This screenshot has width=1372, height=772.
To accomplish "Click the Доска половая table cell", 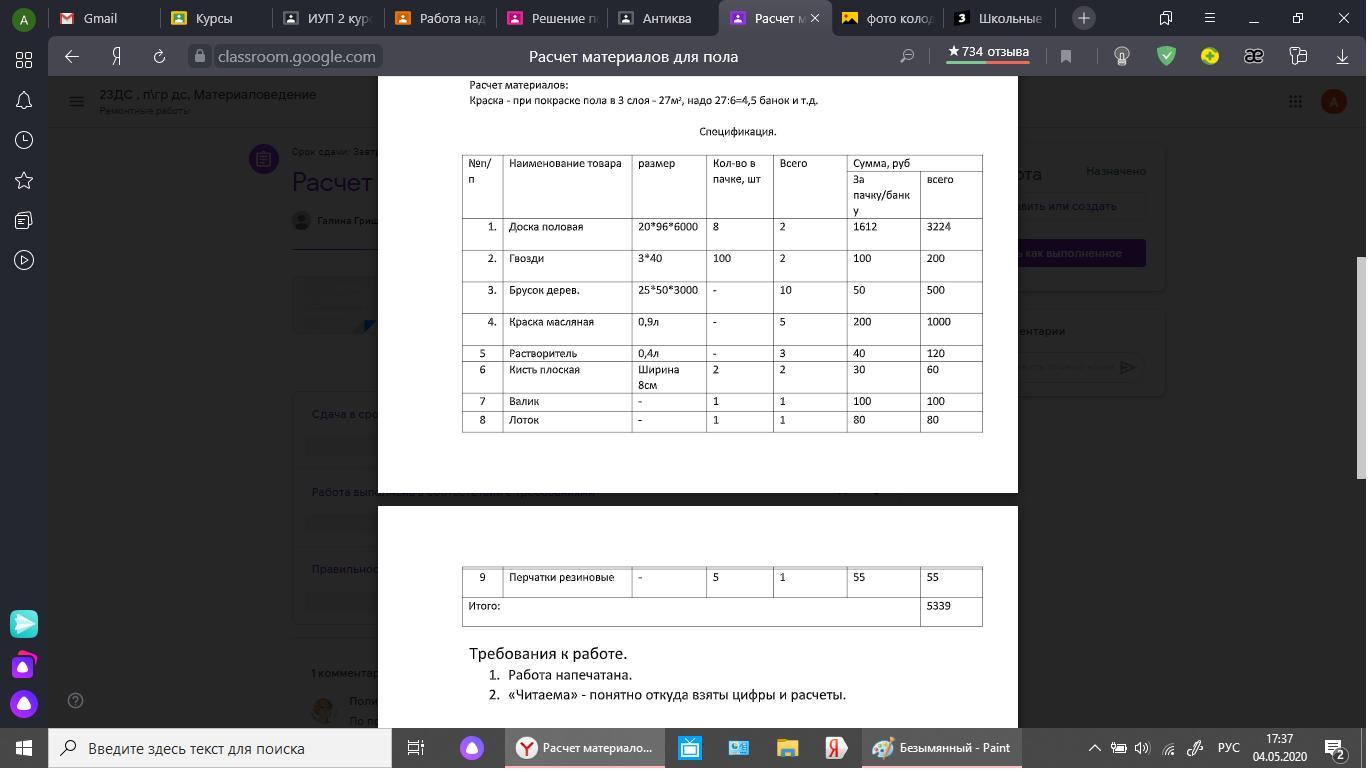I will 567,234.
